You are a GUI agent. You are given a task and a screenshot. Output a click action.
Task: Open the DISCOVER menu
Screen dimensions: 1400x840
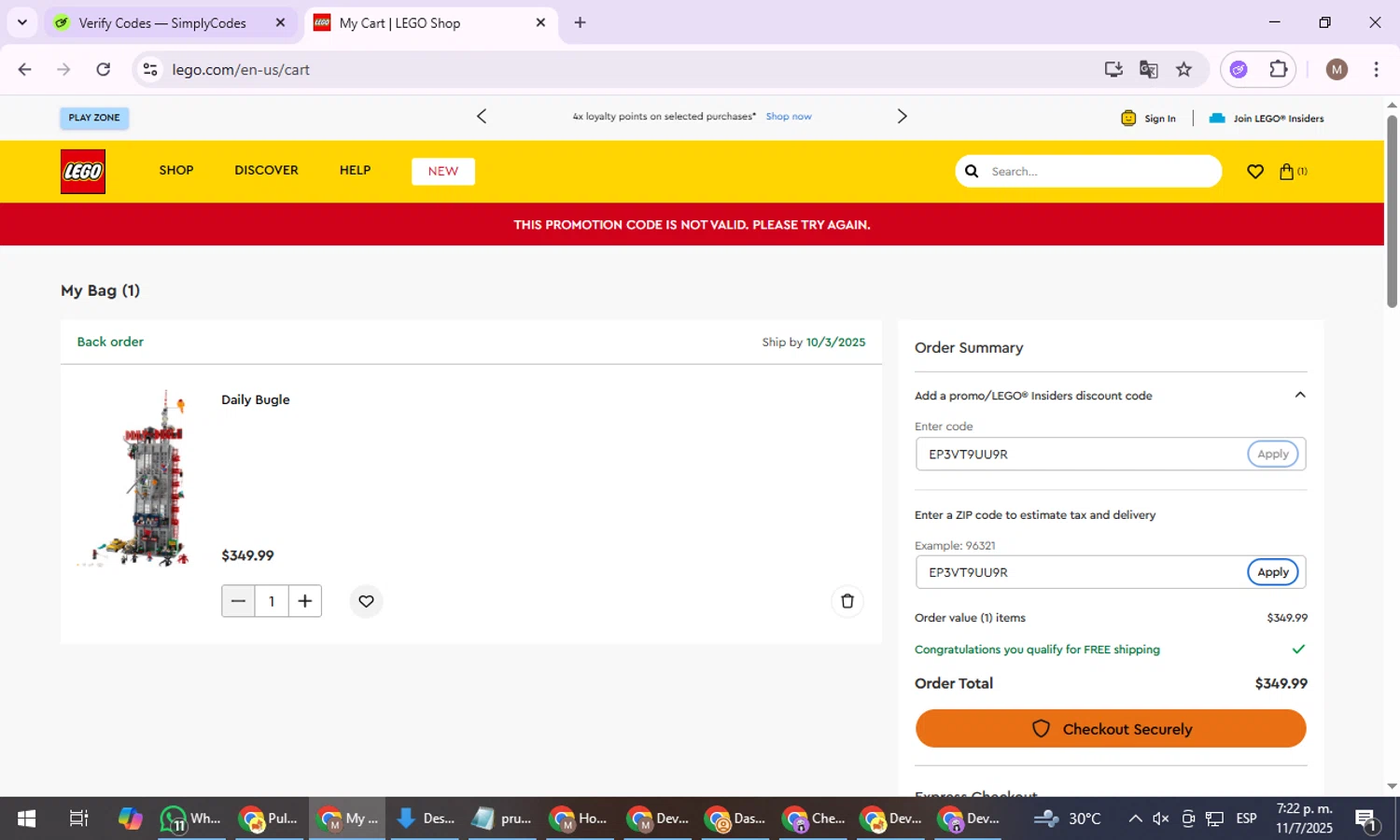267,171
